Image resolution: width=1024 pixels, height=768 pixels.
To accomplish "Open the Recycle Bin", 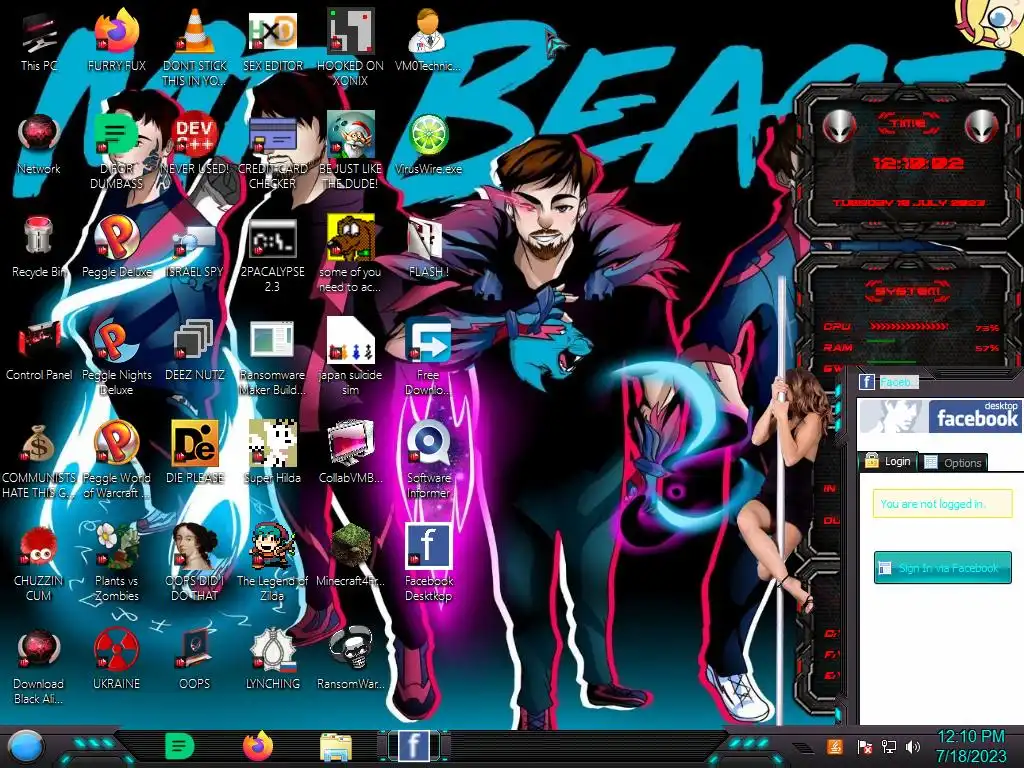I will click(39, 248).
